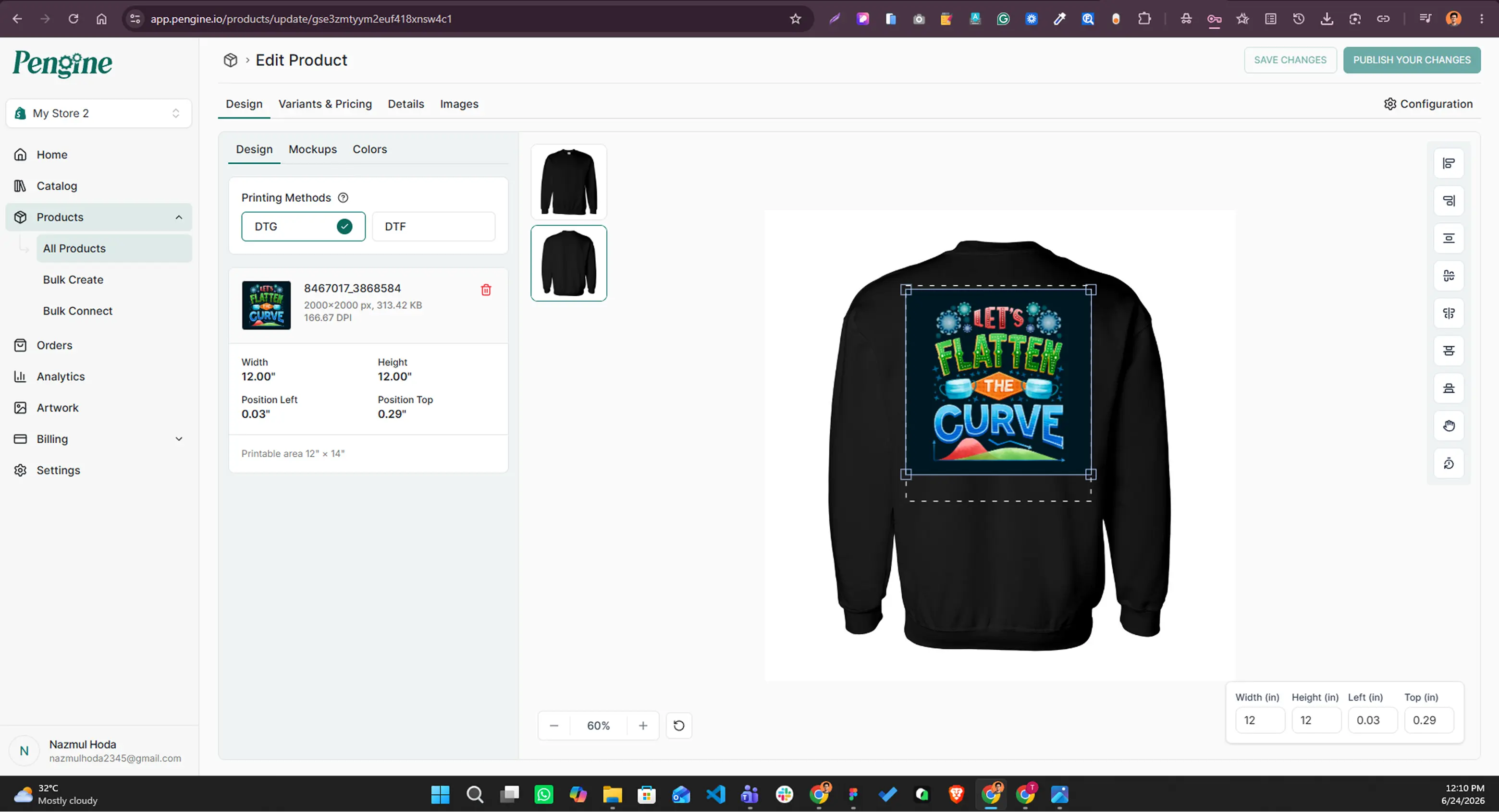Go to All Products
This screenshot has width=1499, height=812.
click(x=114, y=248)
